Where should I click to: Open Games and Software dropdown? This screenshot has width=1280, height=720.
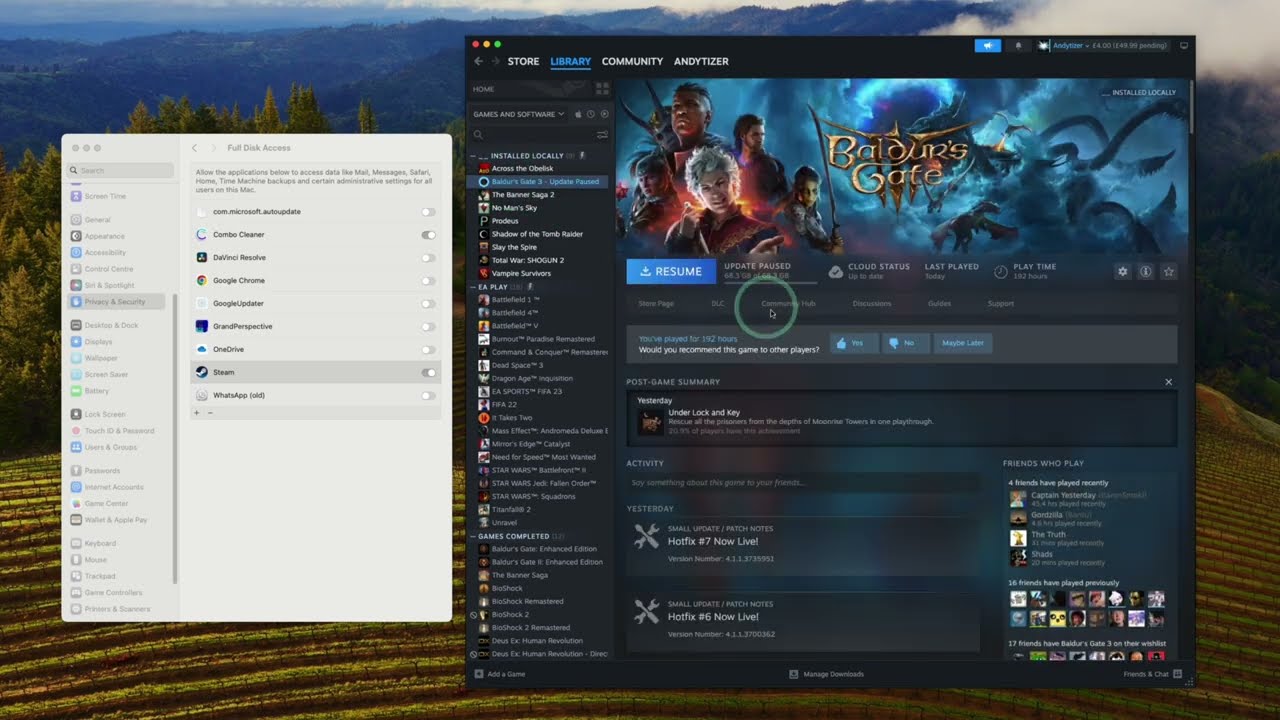519,114
